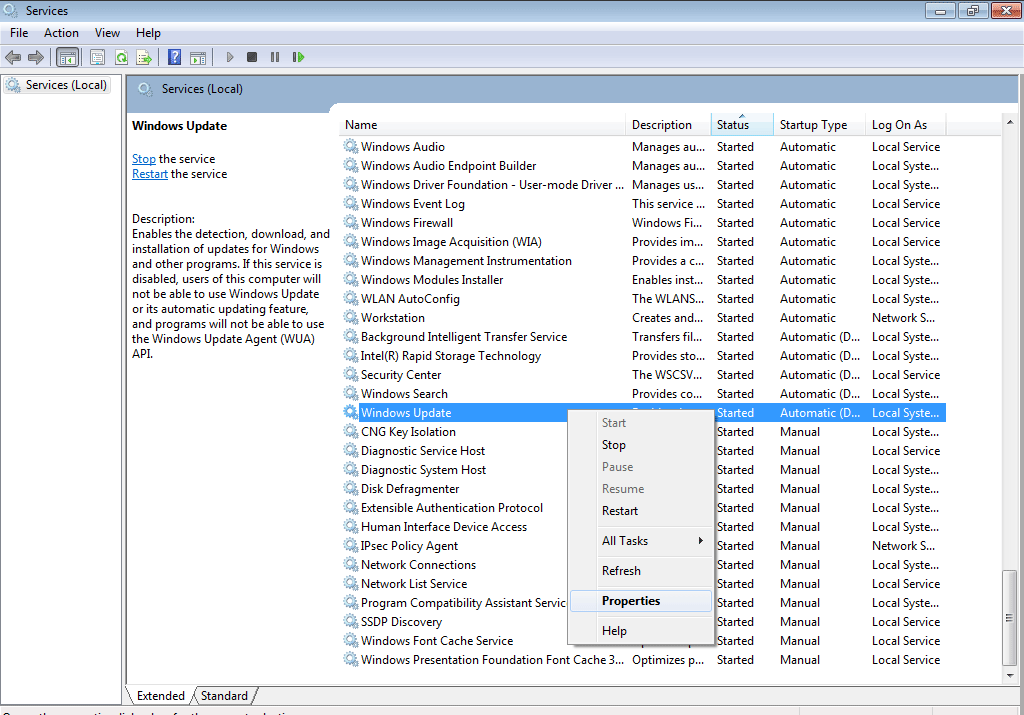
Task: Select Human Interface Device Access service
Action: (x=643, y=526)
